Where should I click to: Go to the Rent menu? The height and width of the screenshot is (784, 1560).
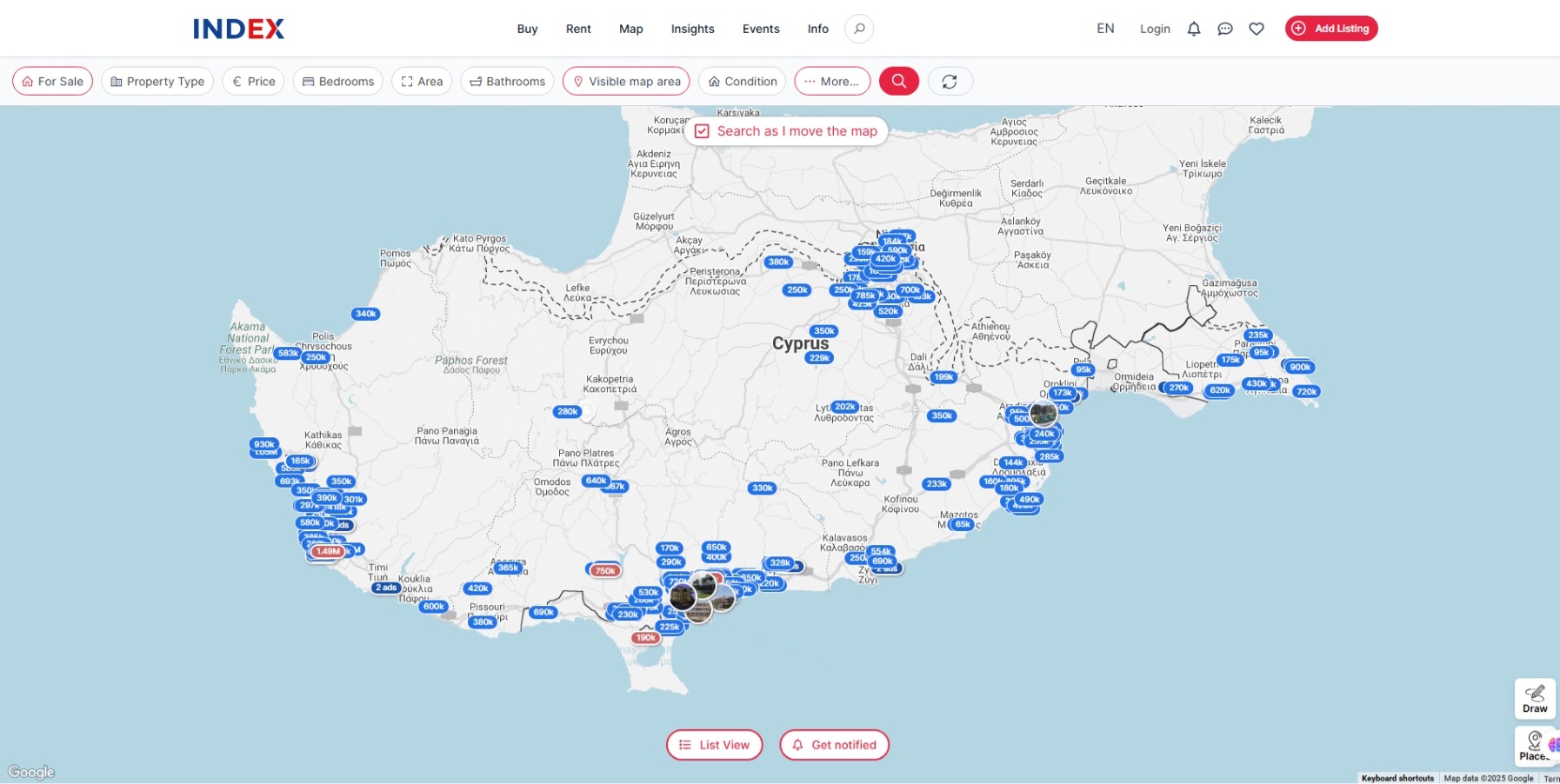[x=578, y=29]
